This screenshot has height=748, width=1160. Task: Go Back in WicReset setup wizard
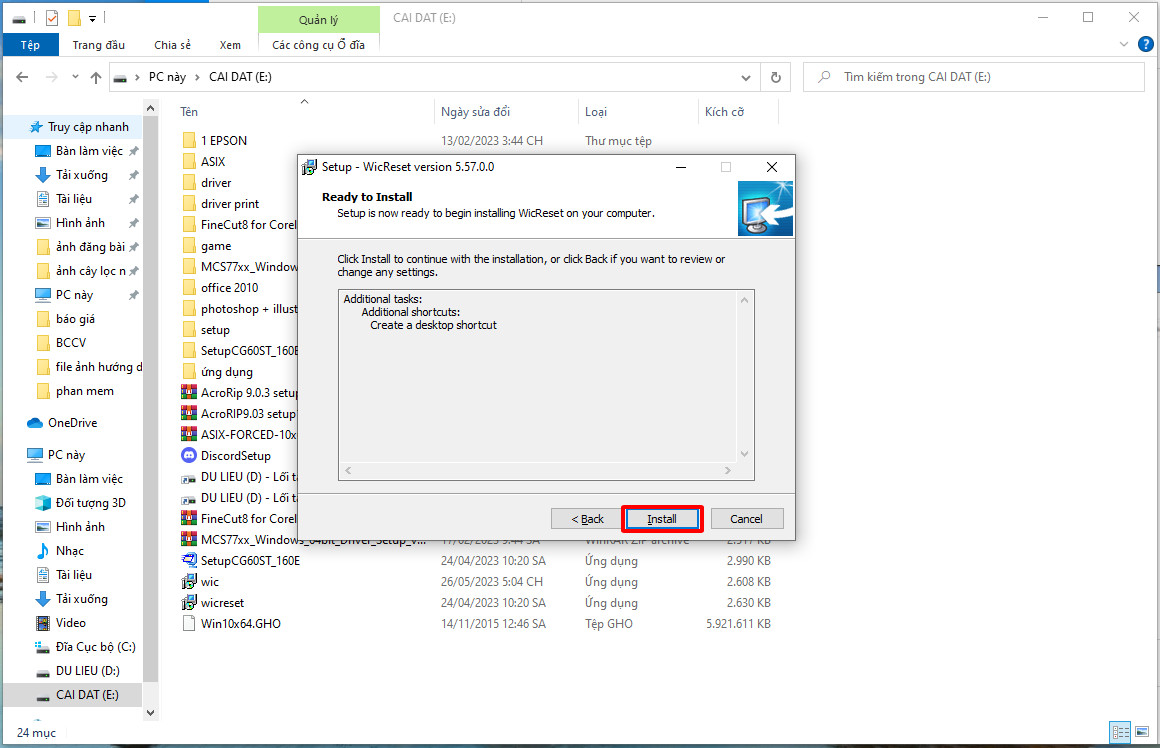[587, 519]
